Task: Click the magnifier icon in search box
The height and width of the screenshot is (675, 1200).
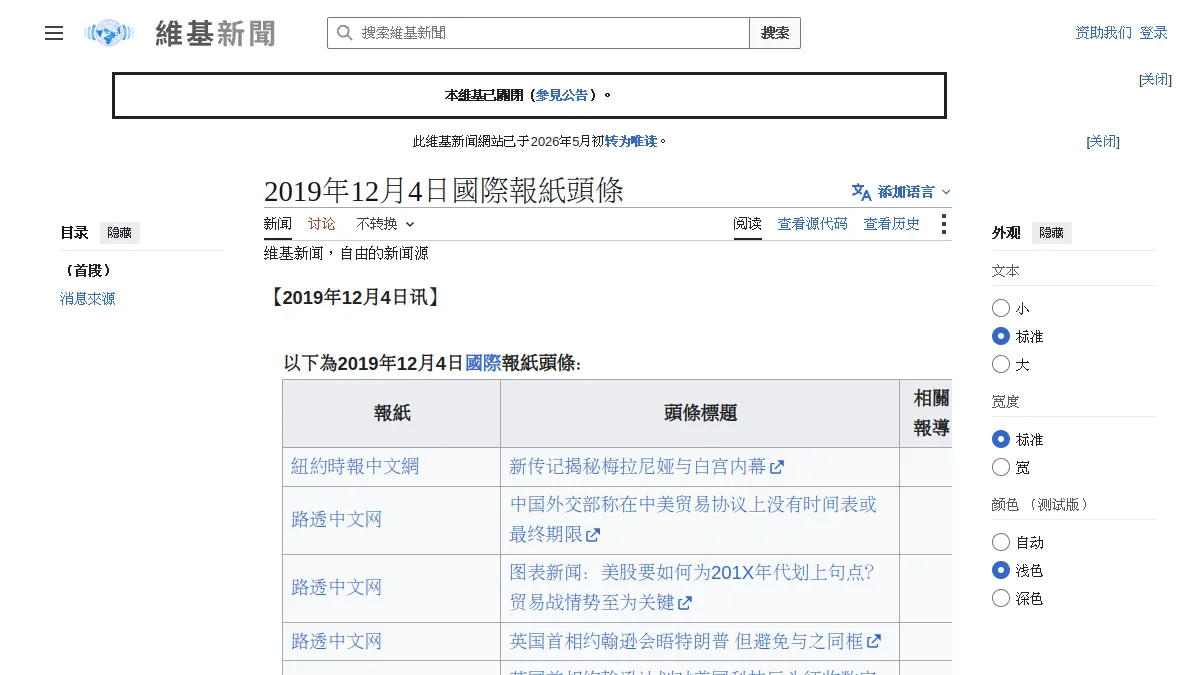Action: tap(344, 33)
